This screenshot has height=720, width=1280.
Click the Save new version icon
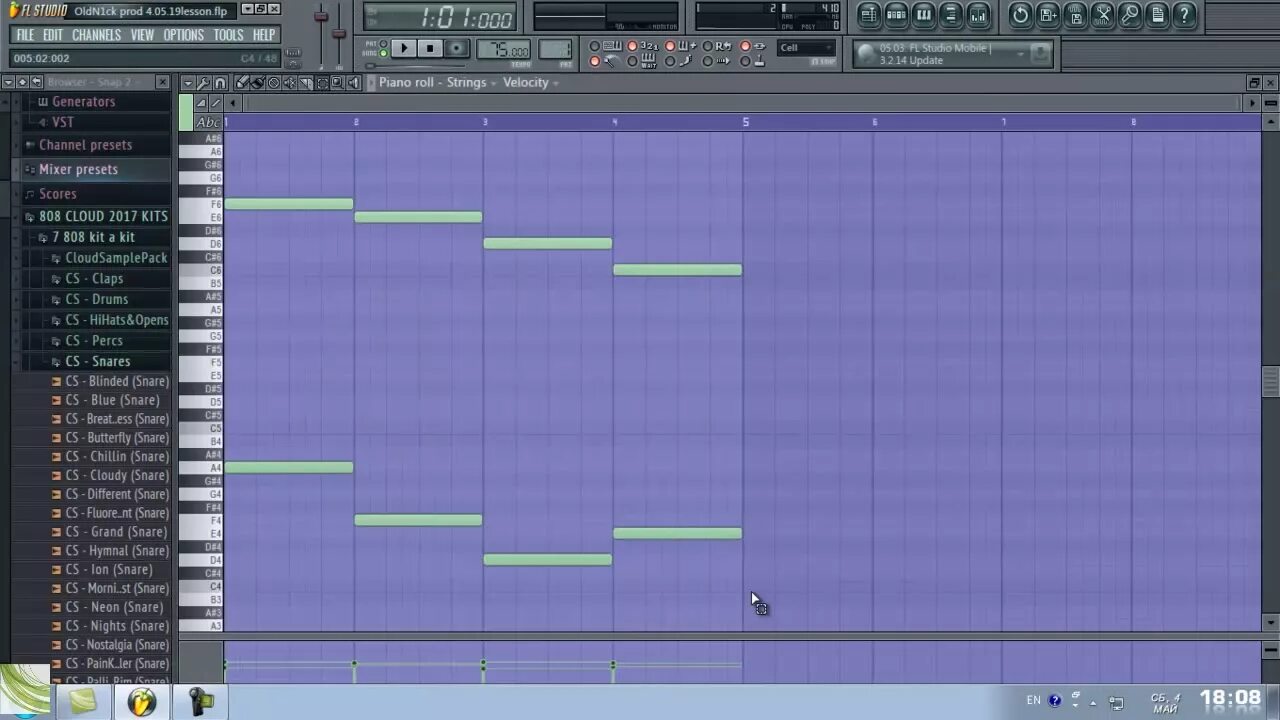point(1048,14)
